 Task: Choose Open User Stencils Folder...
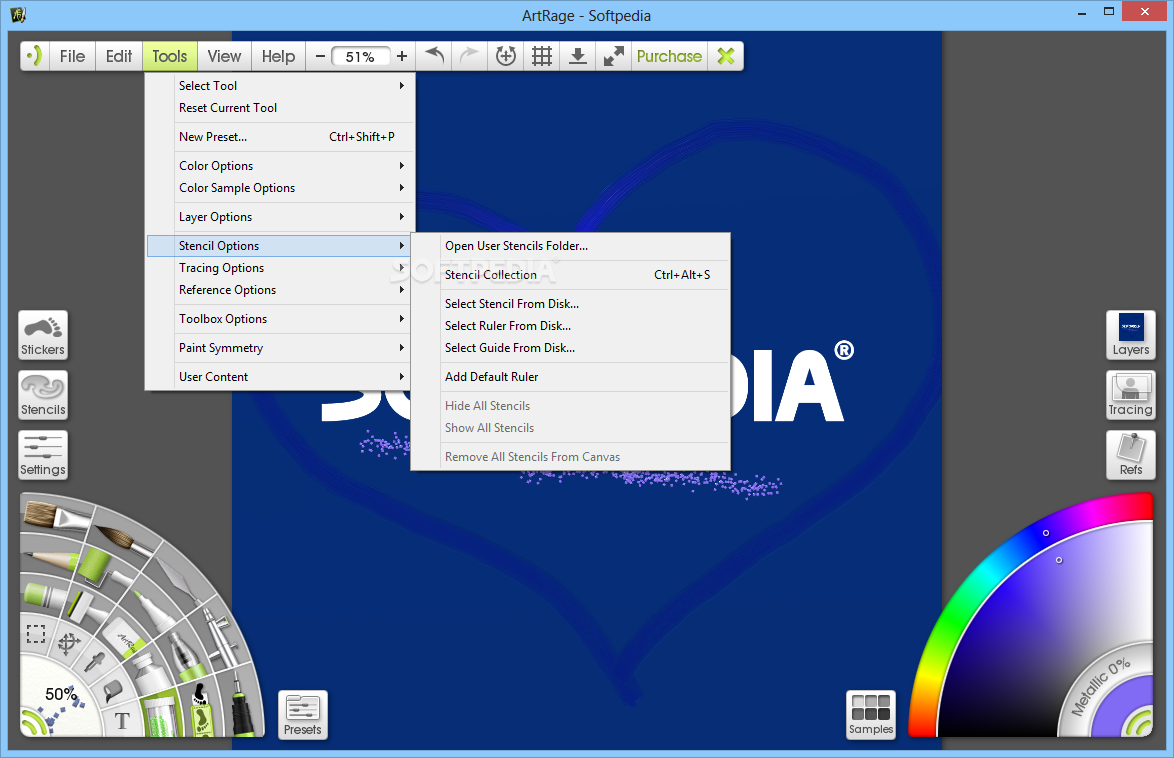click(571, 246)
